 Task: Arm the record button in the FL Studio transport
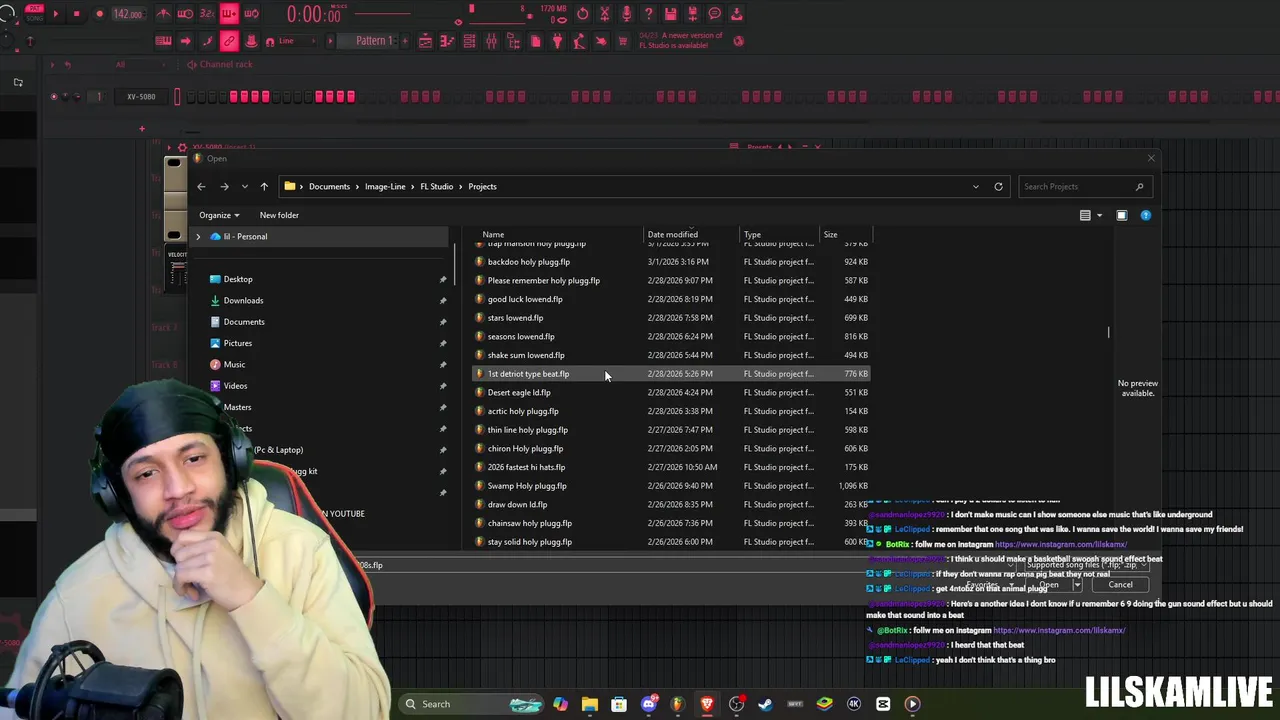pyautogui.click(x=99, y=14)
